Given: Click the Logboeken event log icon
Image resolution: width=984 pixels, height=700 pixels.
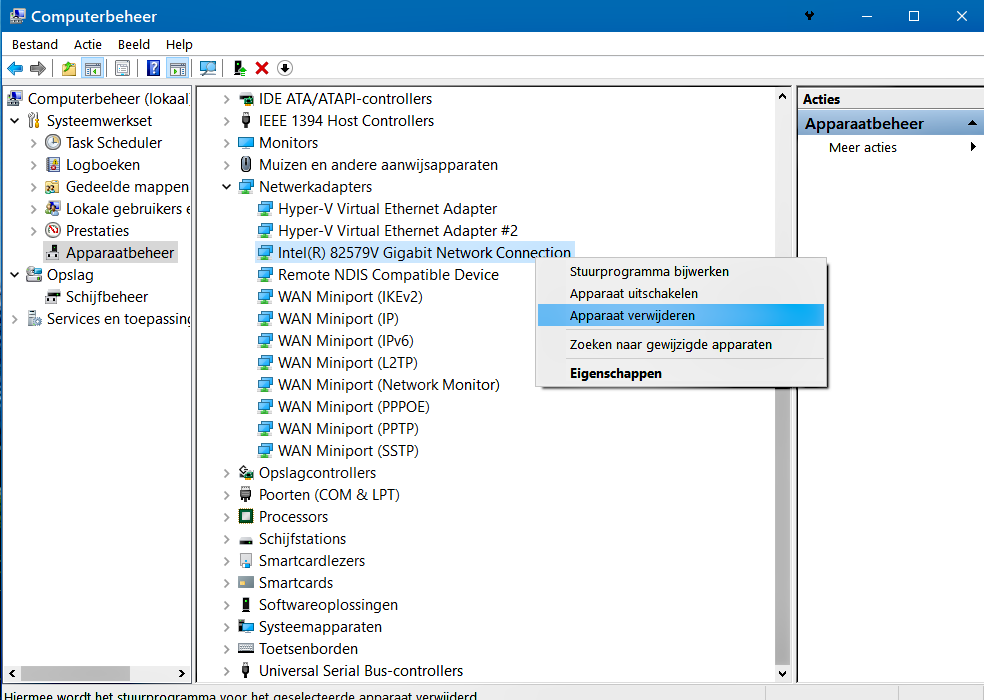Looking at the screenshot, I should 53,164.
